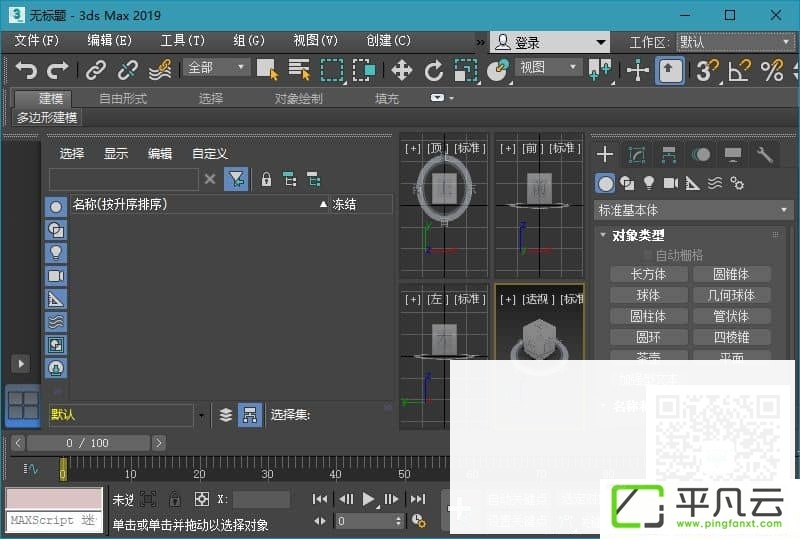Toggle the Percent Snap button
This screenshot has height=539, width=800.
pyautogui.click(x=771, y=70)
